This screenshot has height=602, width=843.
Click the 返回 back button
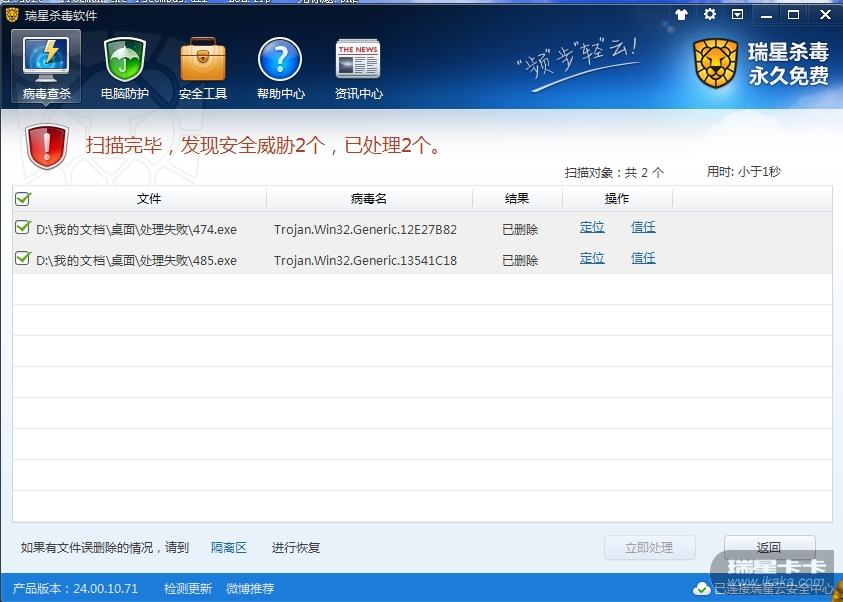click(x=769, y=548)
